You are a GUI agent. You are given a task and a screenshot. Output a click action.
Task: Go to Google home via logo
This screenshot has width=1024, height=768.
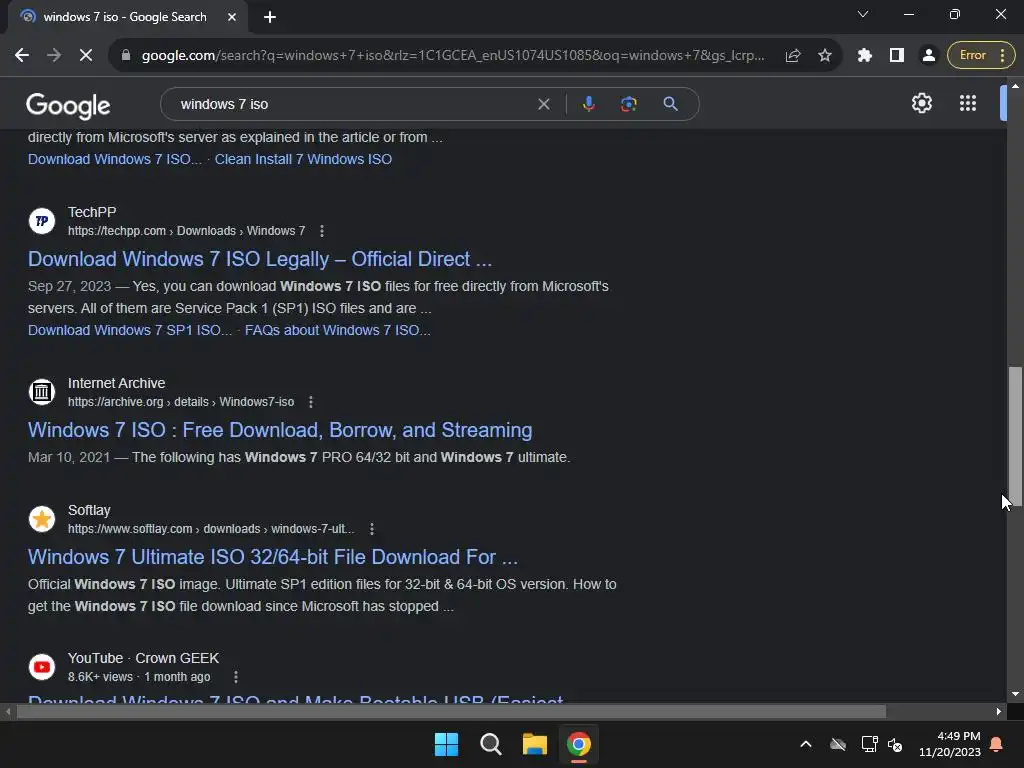coord(68,105)
